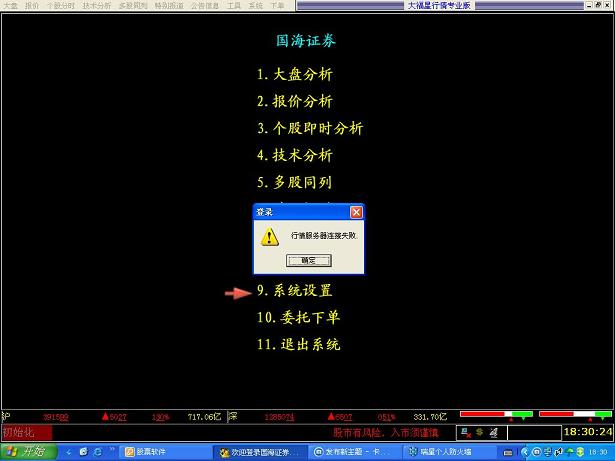Click the 行情服务器连接失败 message text
Viewport: 615px width, 461px height.
tap(324, 236)
